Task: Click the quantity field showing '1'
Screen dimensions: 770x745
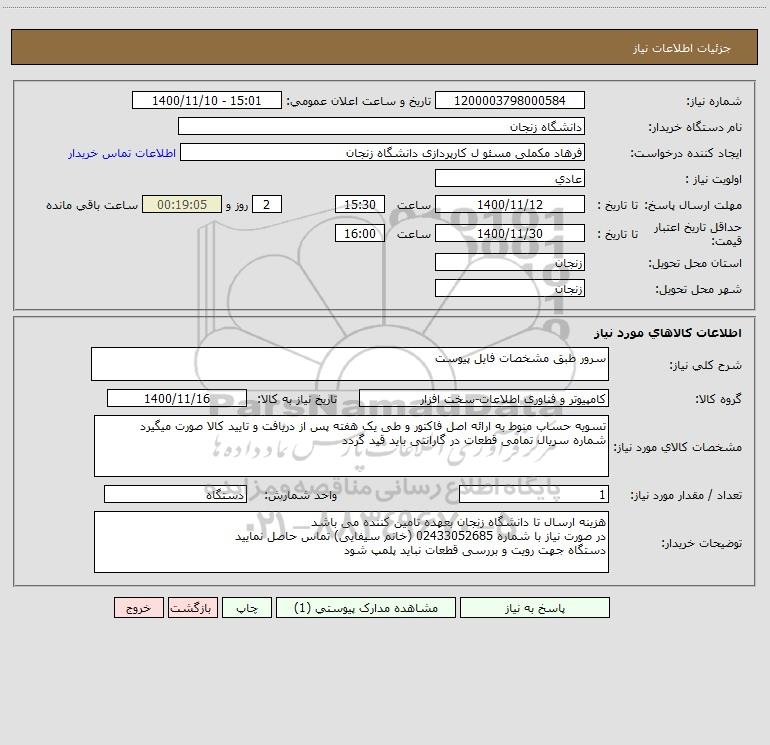Action: coord(534,494)
